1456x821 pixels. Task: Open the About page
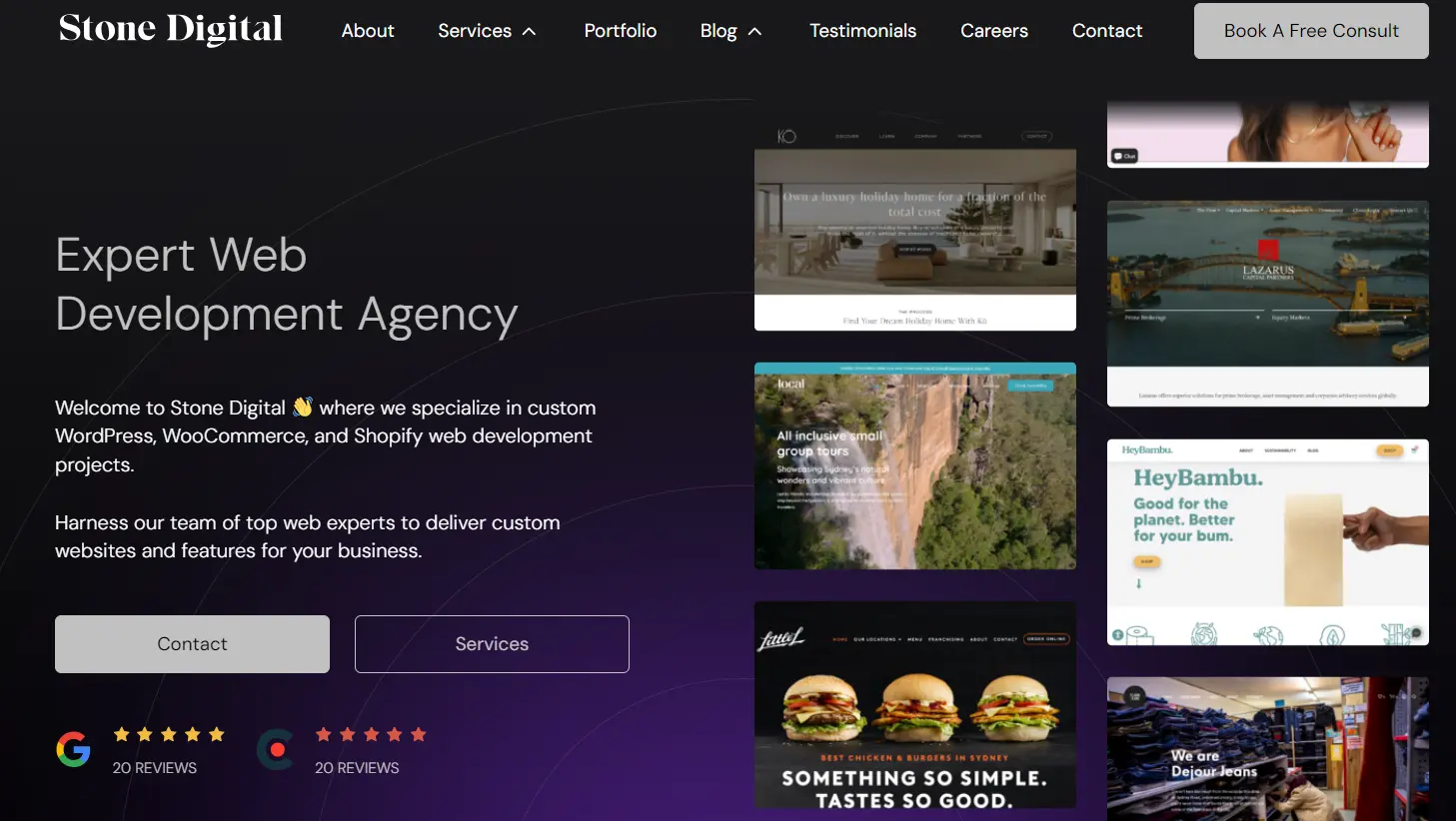368,31
